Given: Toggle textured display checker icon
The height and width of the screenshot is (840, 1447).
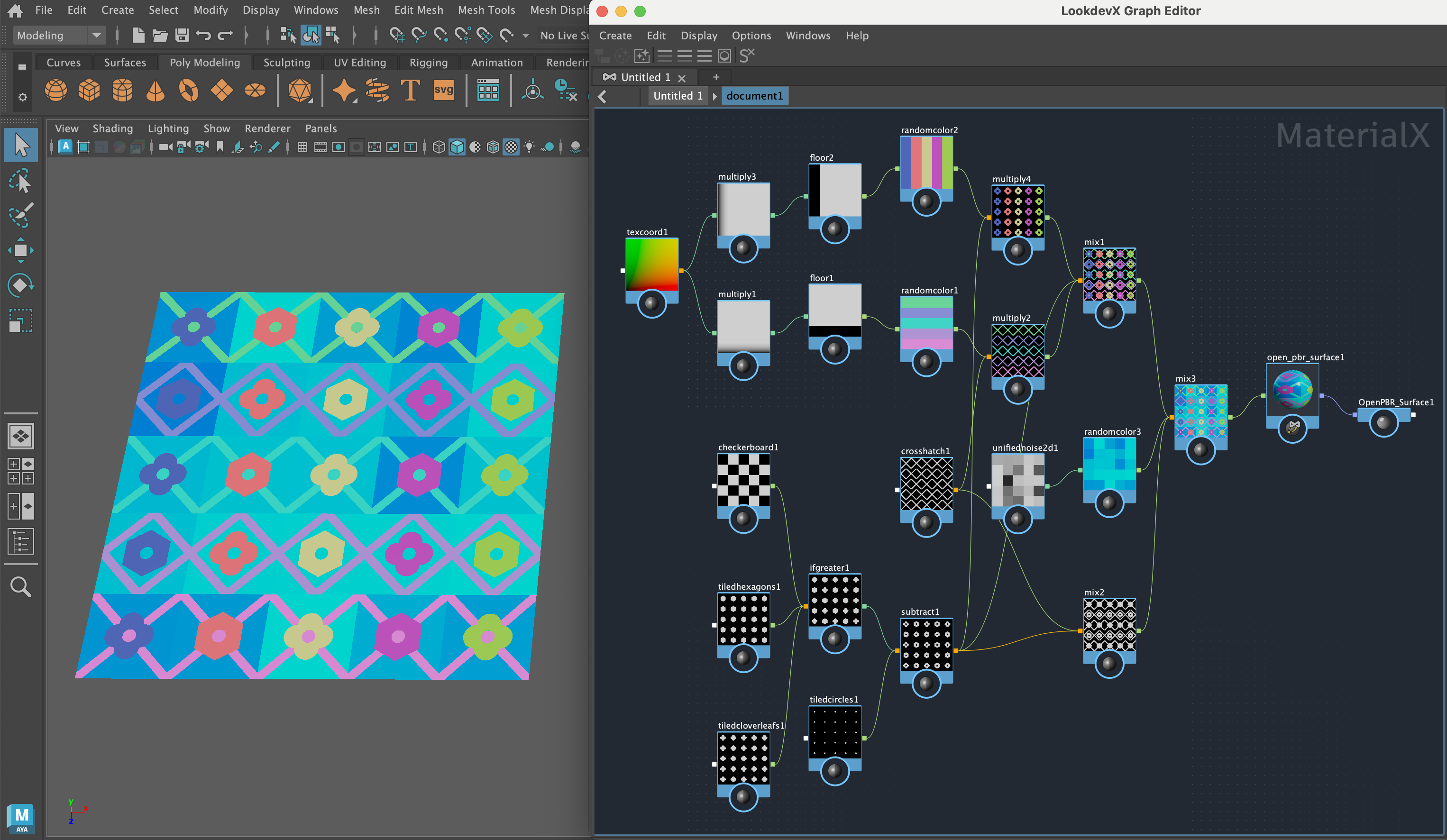Looking at the screenshot, I should 511,147.
